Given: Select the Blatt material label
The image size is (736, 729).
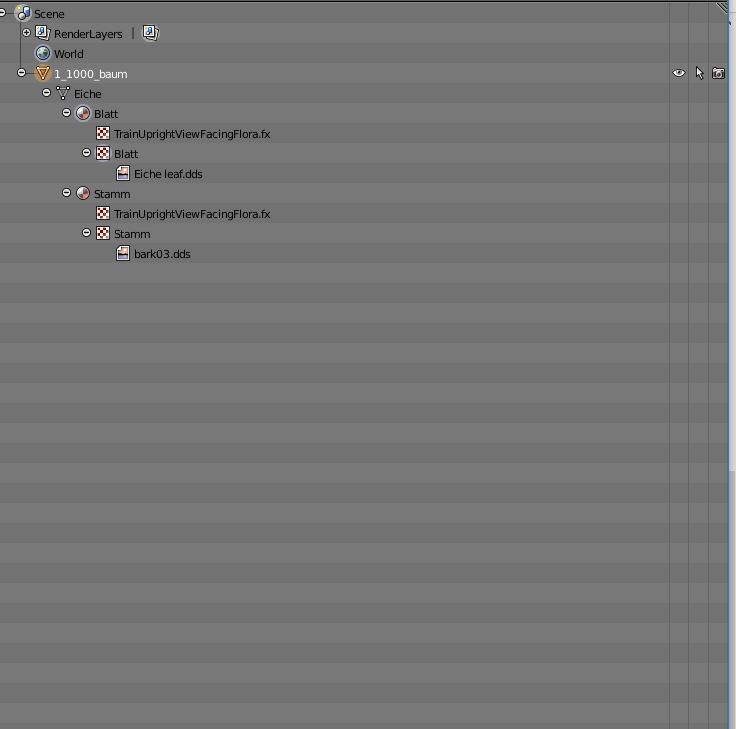Looking at the screenshot, I should point(106,114).
